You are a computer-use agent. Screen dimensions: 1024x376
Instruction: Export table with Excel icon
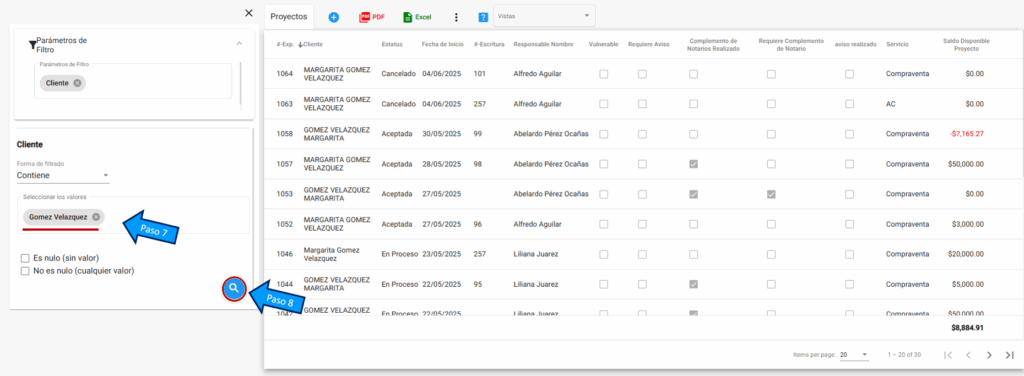click(417, 17)
